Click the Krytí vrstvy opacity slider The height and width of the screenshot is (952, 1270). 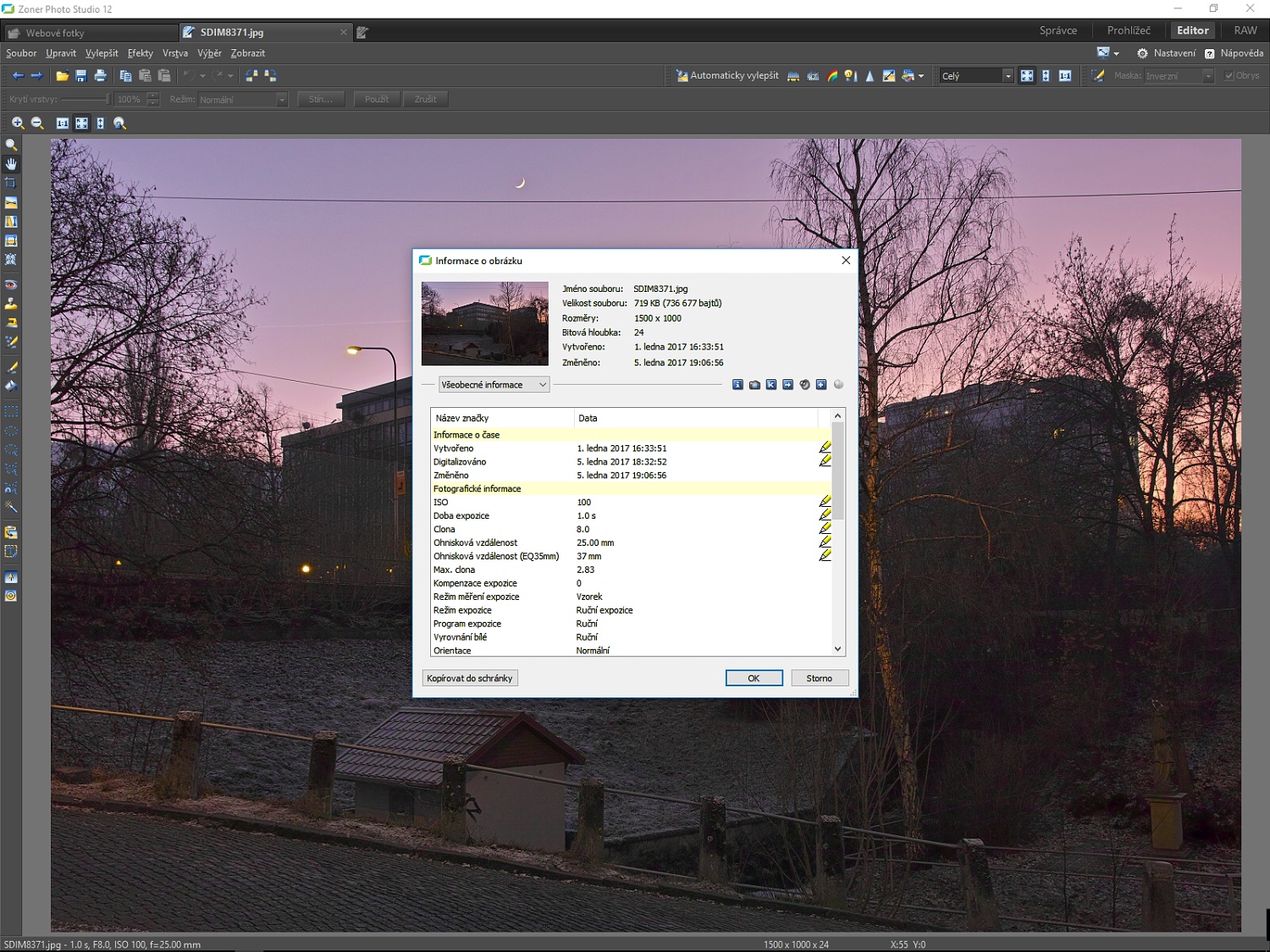tap(85, 100)
